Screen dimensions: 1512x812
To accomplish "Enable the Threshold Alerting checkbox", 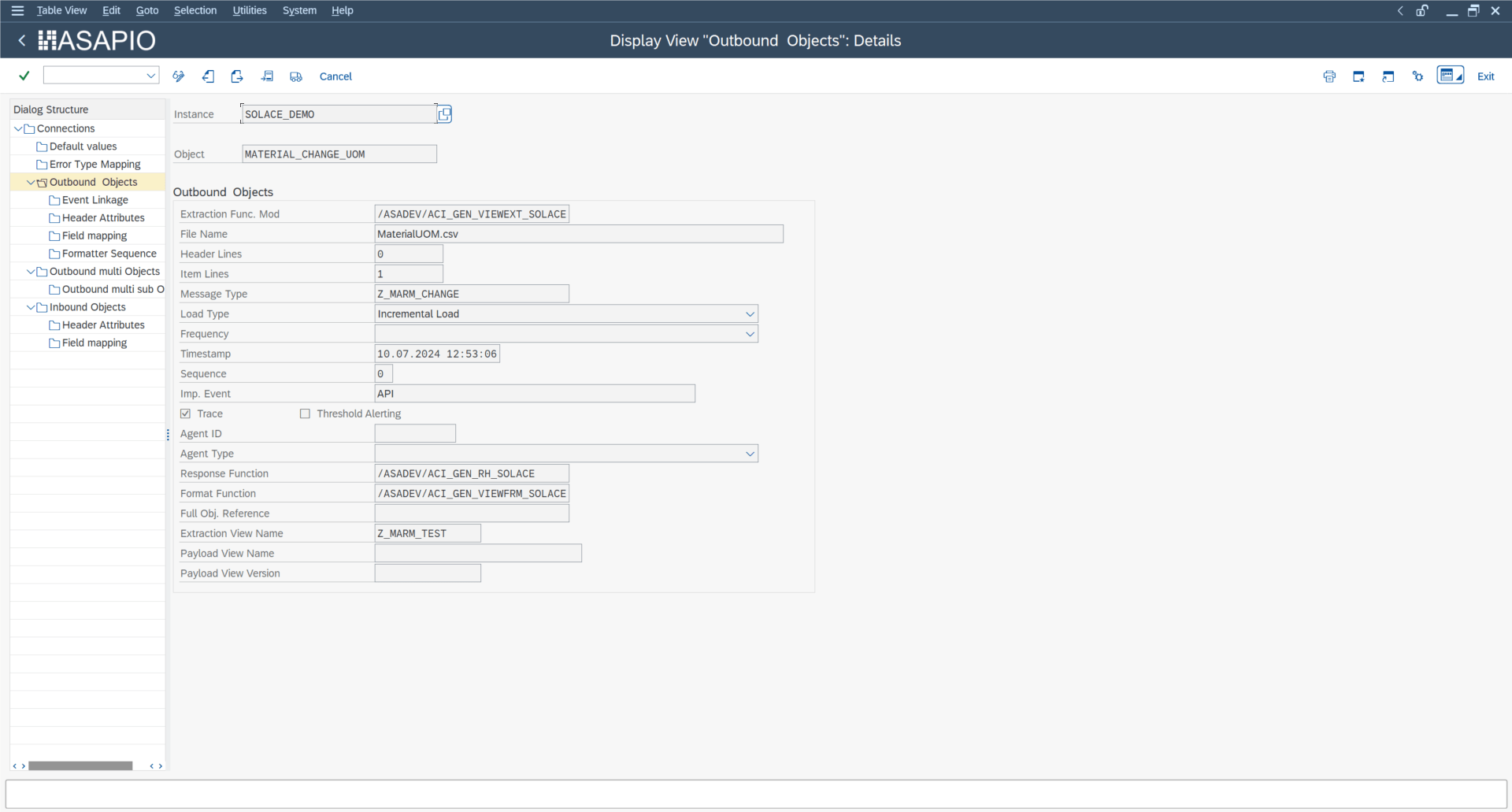I will 305,413.
